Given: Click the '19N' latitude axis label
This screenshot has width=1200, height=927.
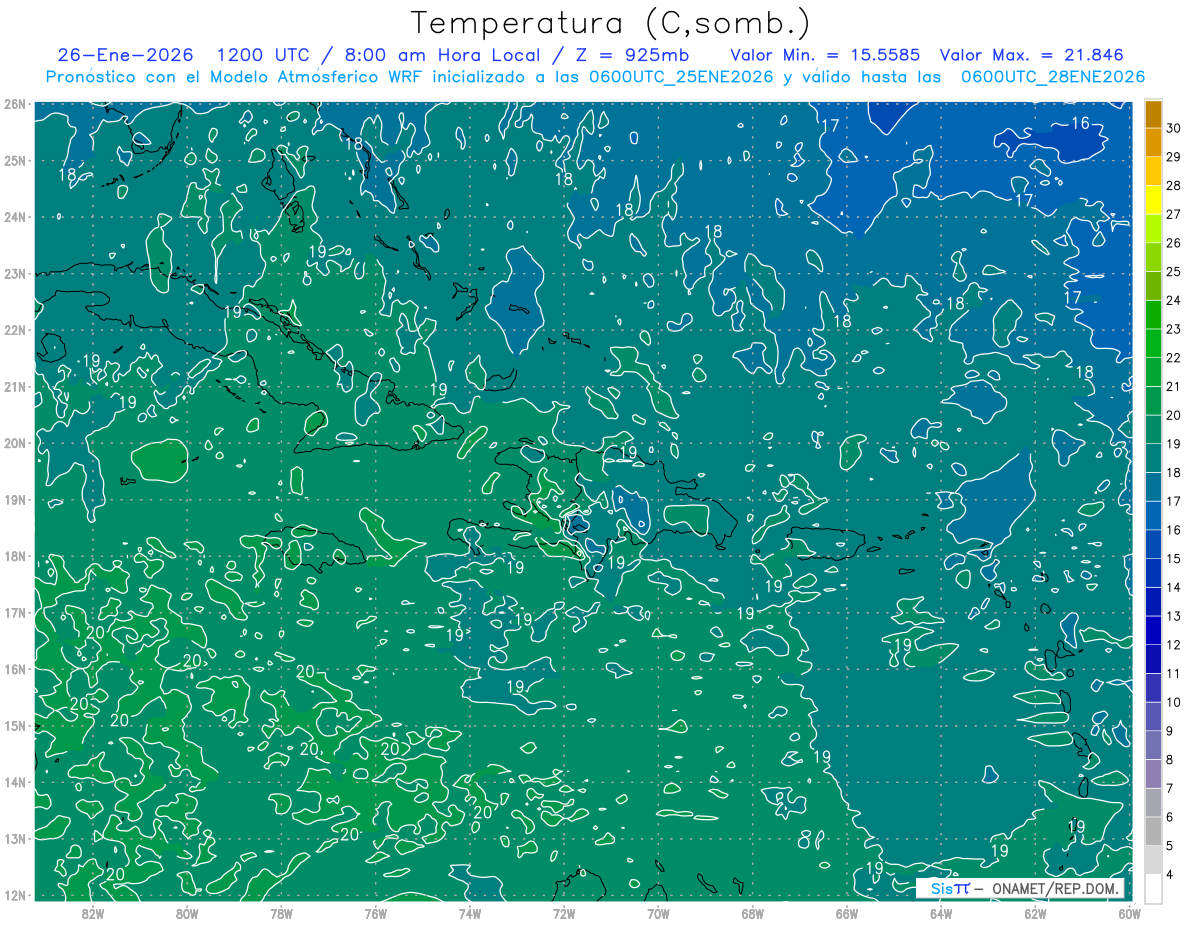Looking at the screenshot, I should (x=14, y=499).
